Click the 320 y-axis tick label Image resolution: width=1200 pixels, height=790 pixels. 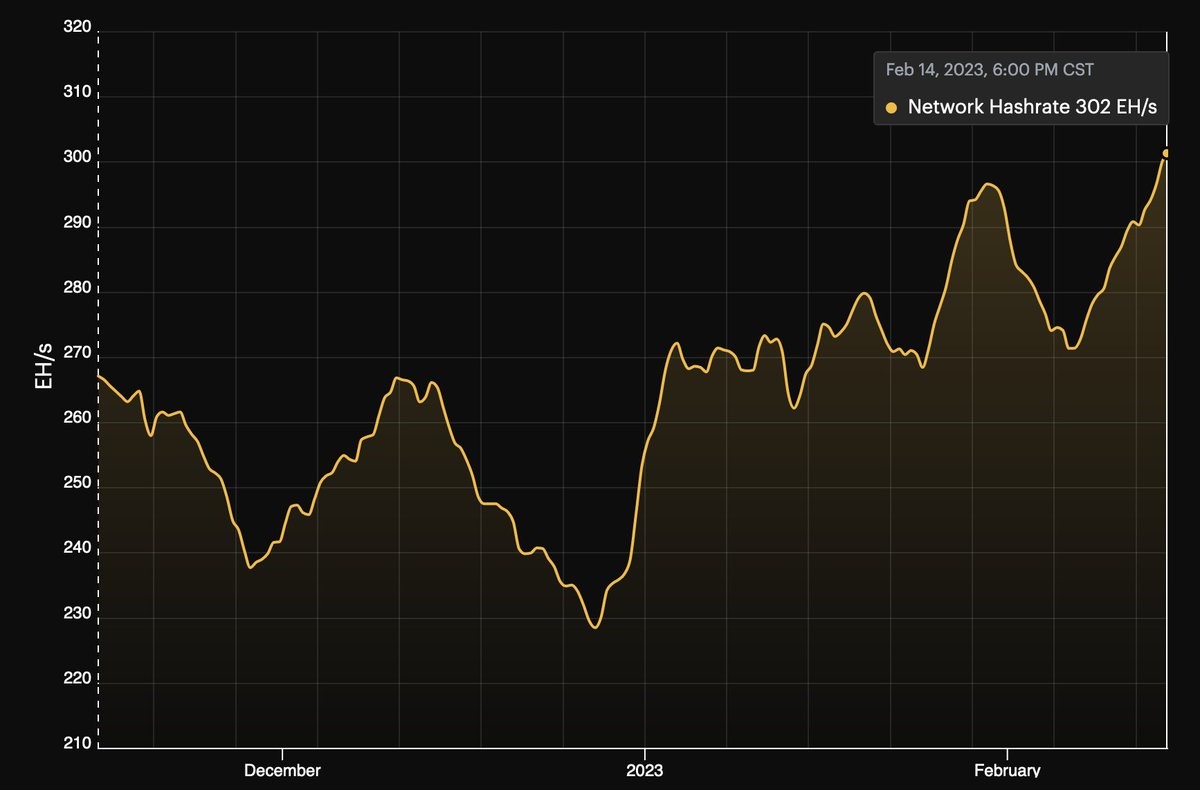[76, 29]
